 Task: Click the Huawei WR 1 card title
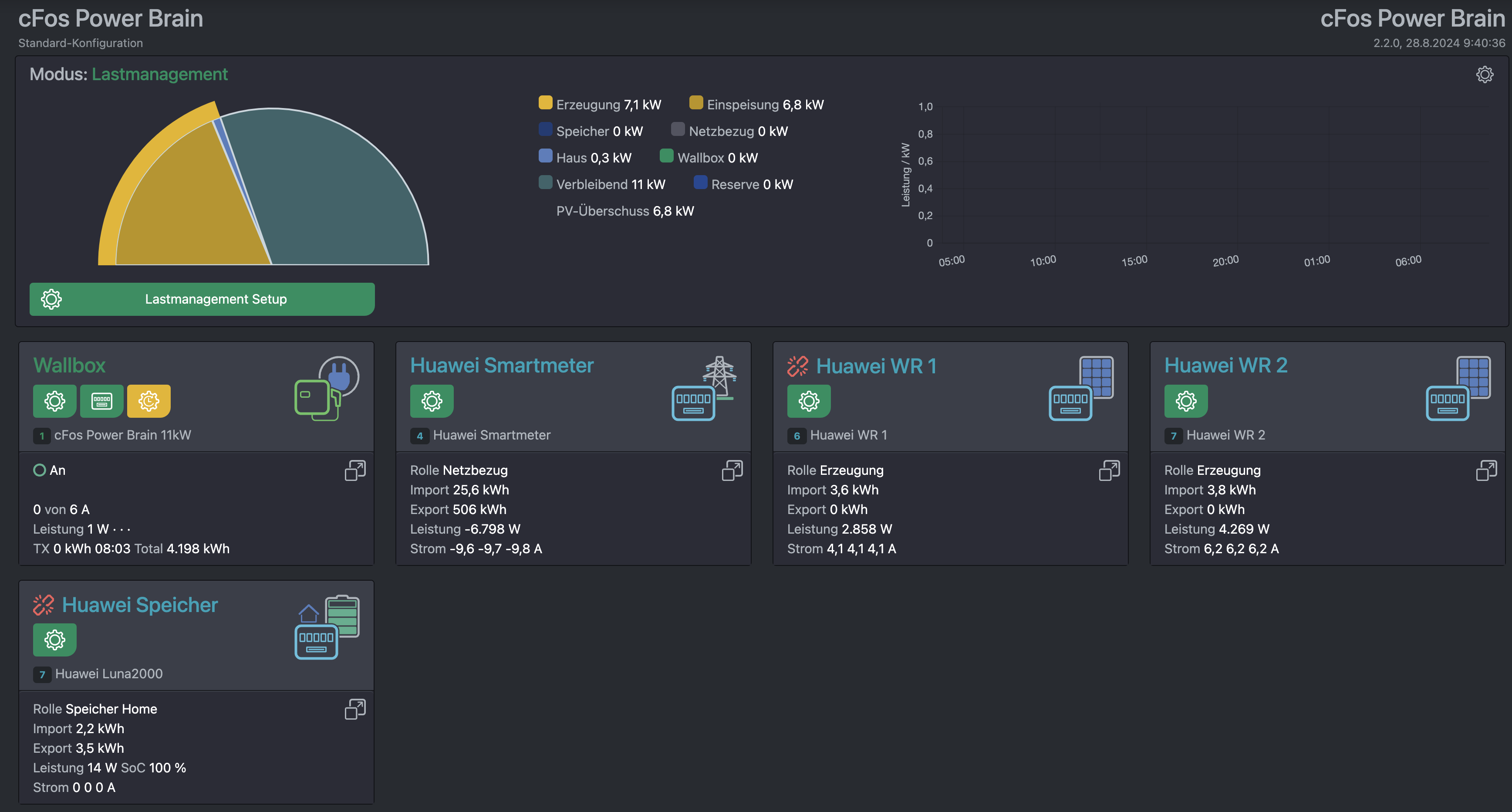[x=876, y=366]
